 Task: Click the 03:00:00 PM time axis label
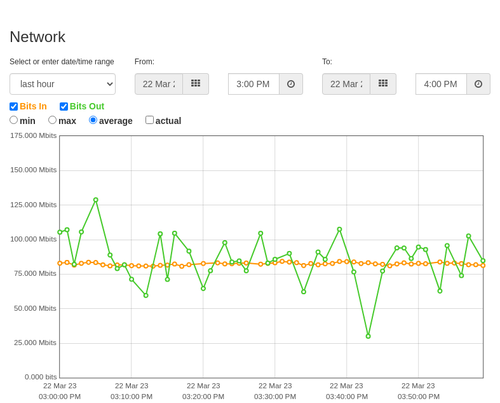pyautogui.click(x=60, y=397)
